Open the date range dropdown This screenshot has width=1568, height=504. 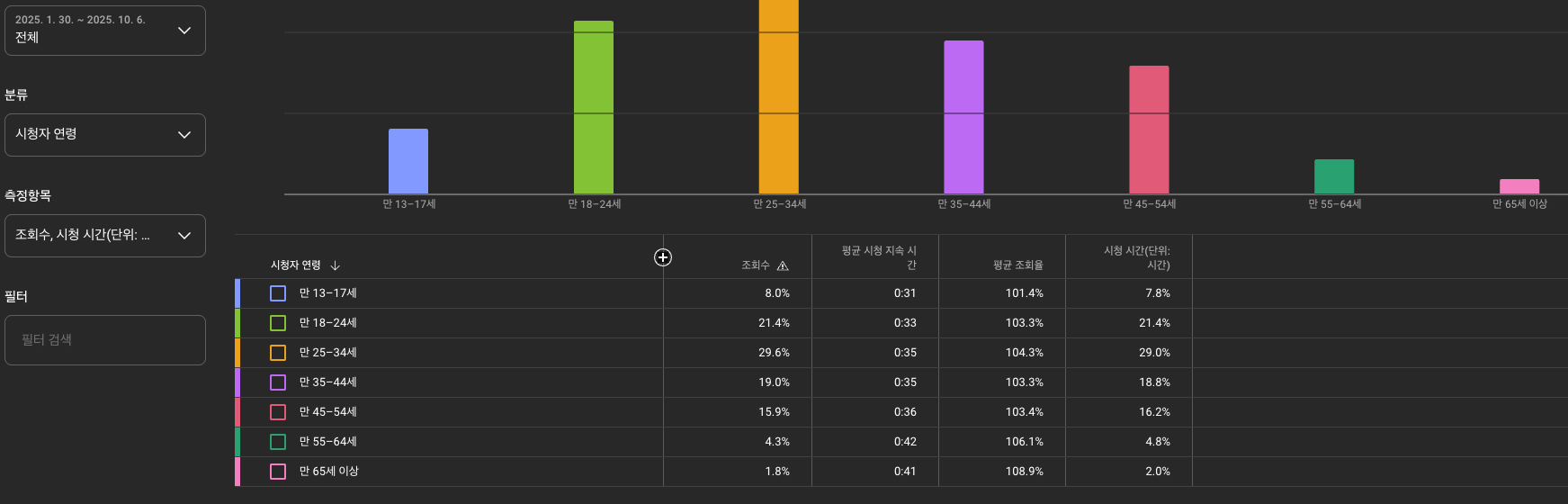click(x=105, y=31)
